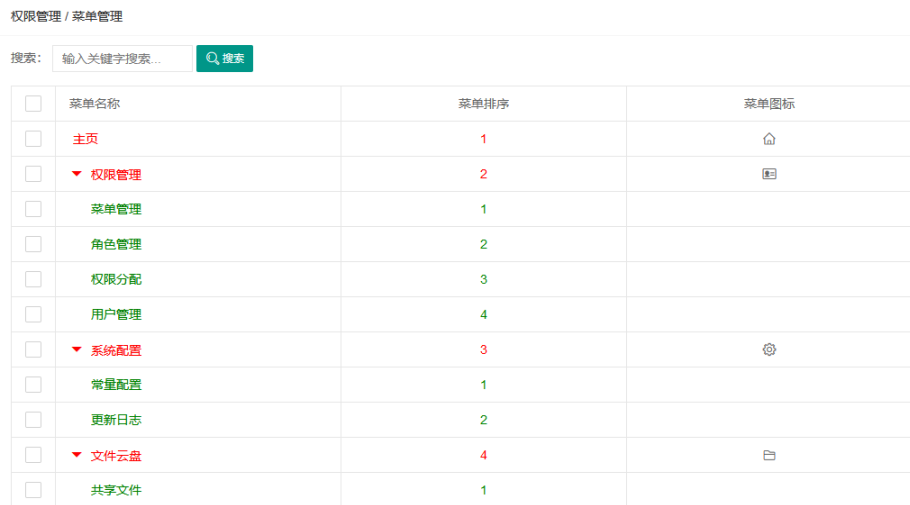
Task: Click the 菜单排序 column header
Action: [x=483, y=104]
